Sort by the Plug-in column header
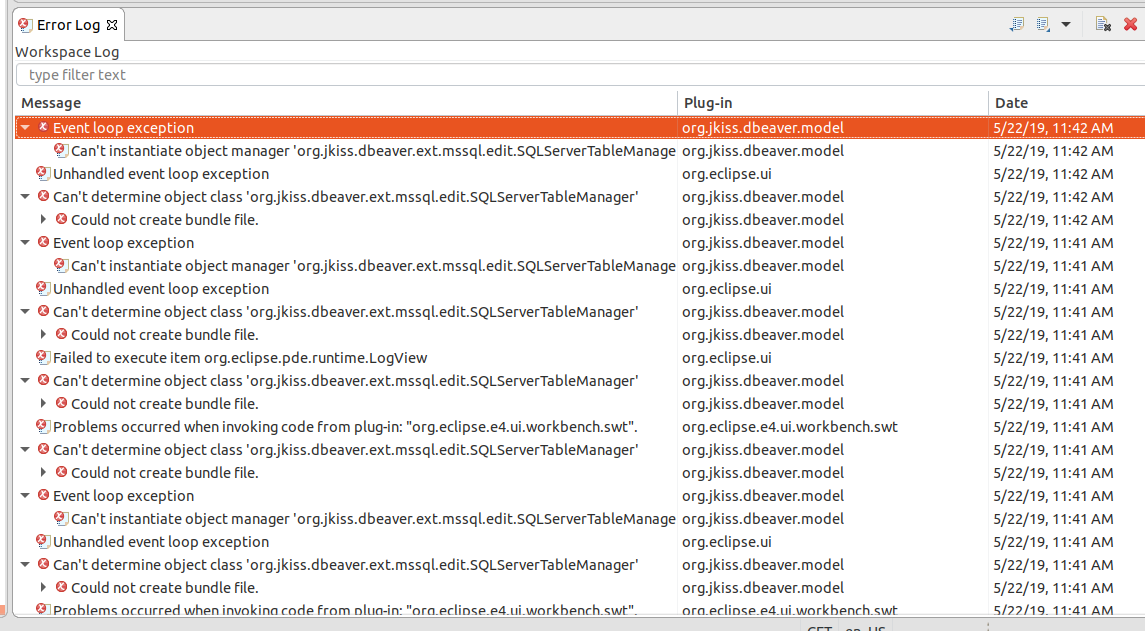This screenshot has height=631, width=1145. coord(832,103)
